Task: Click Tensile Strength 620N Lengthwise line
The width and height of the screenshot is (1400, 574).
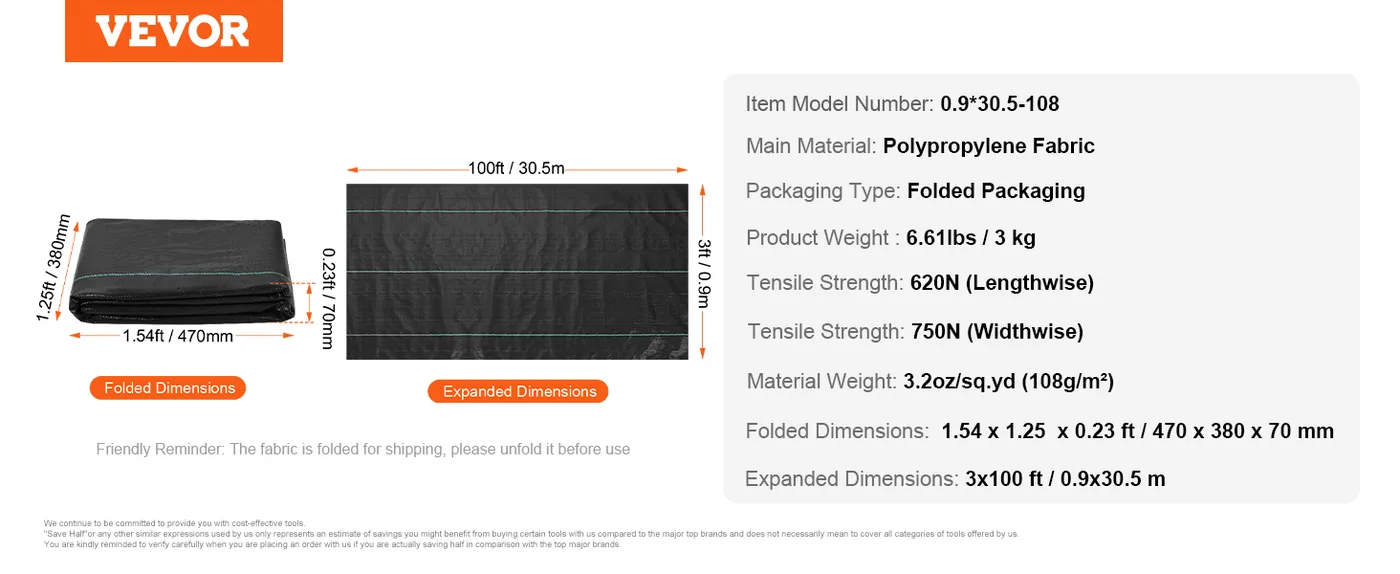Action: click(x=920, y=283)
